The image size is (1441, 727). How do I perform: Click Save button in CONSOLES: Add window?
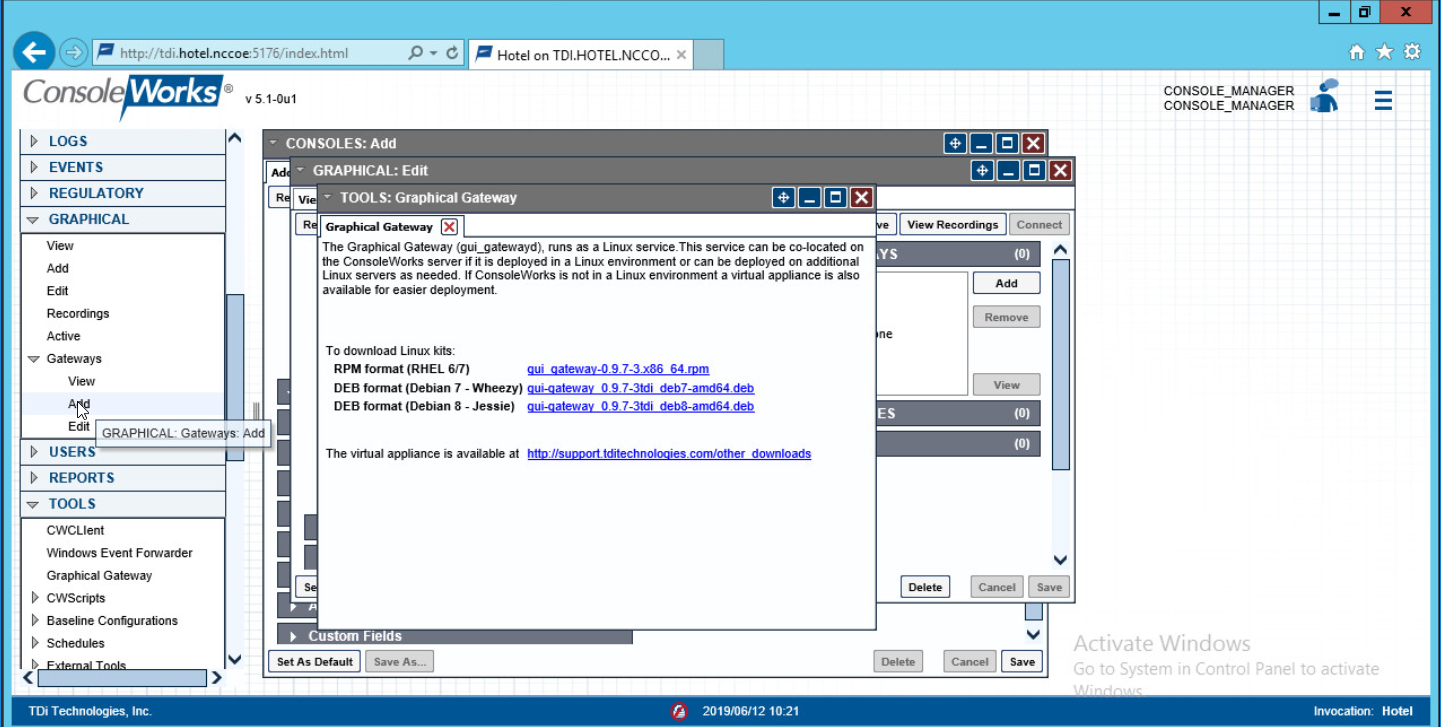(x=1022, y=661)
